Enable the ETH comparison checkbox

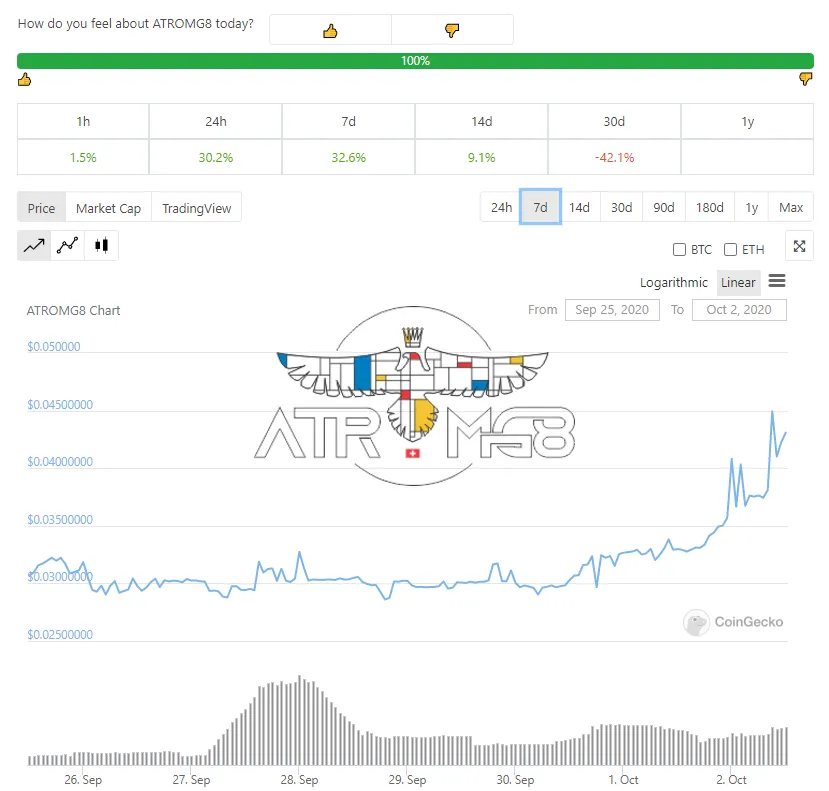click(x=730, y=250)
